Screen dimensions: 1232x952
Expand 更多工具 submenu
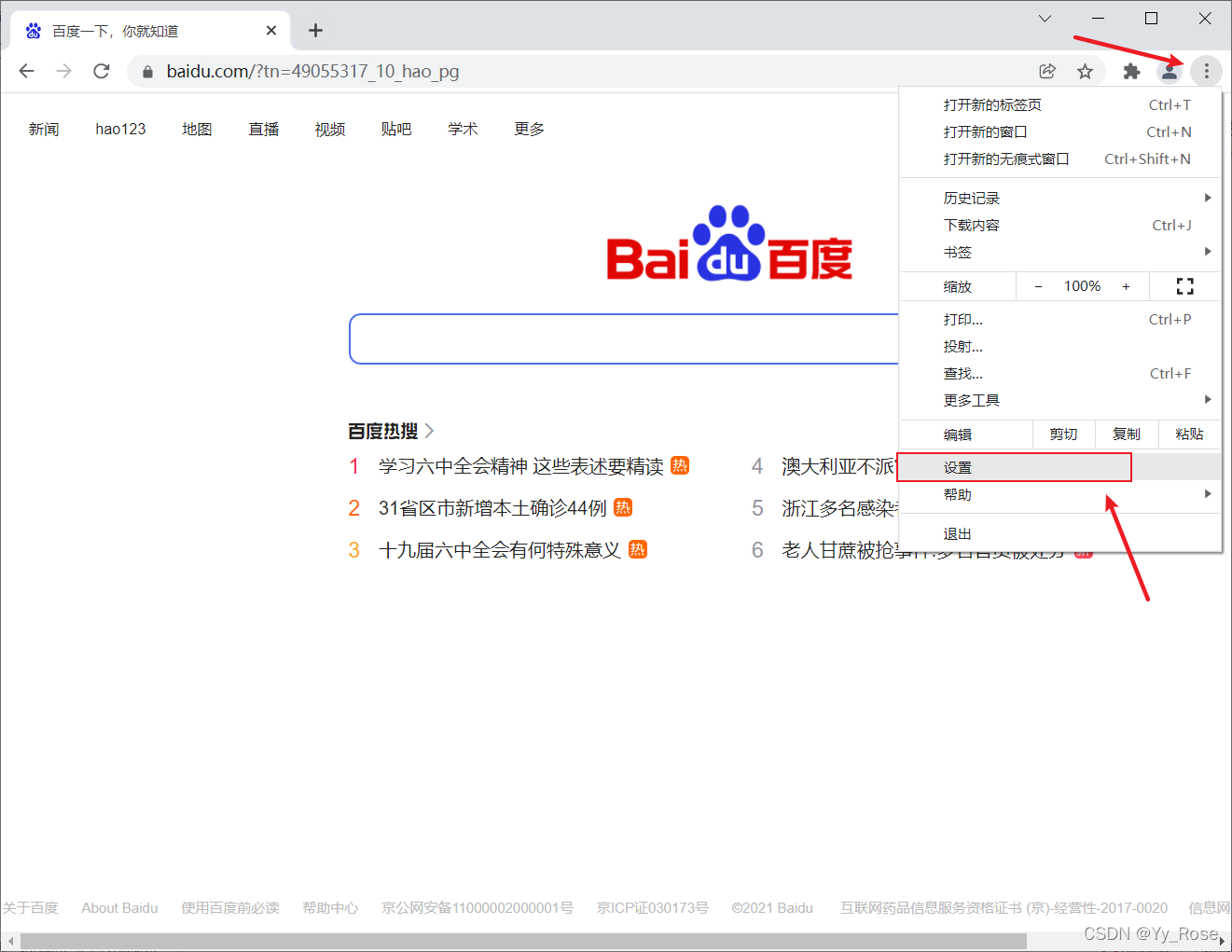(1060, 401)
